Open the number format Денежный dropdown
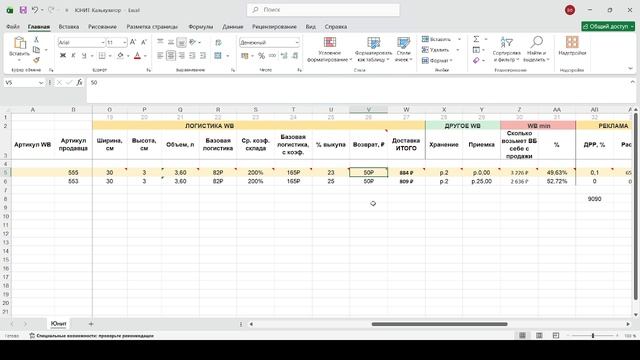Screen dimensions: 640x360 [x=297, y=42]
